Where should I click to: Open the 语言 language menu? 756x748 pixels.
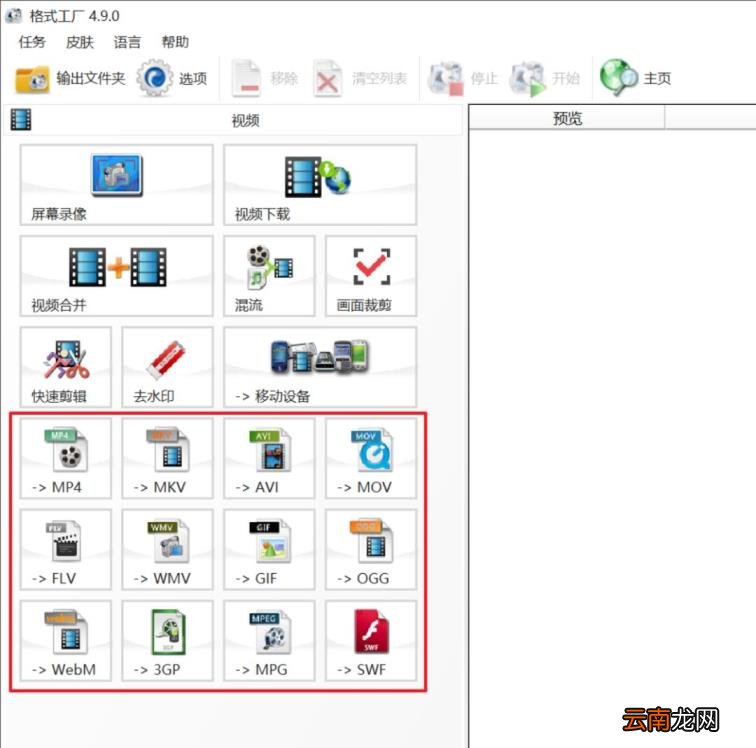click(127, 42)
